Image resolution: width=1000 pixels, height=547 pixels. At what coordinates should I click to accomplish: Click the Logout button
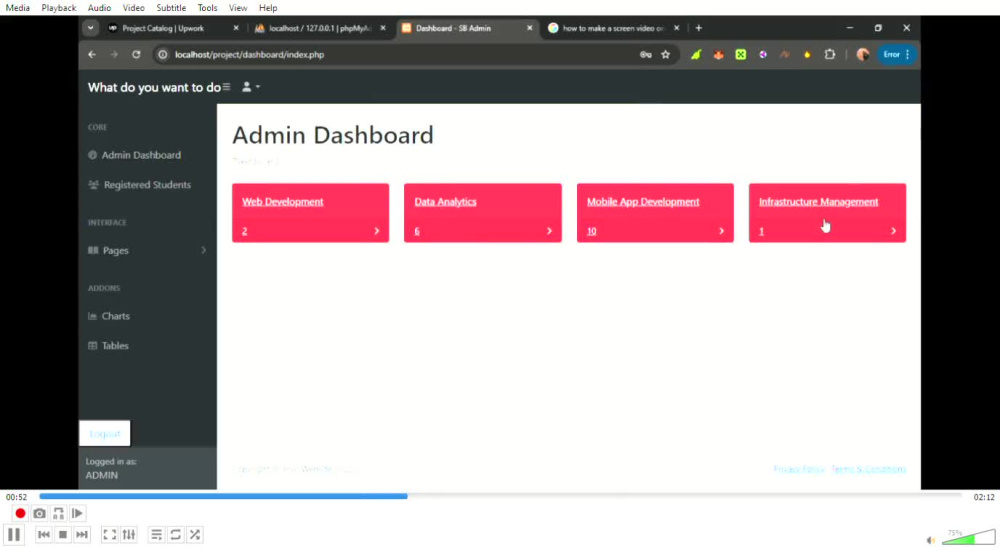pos(105,434)
